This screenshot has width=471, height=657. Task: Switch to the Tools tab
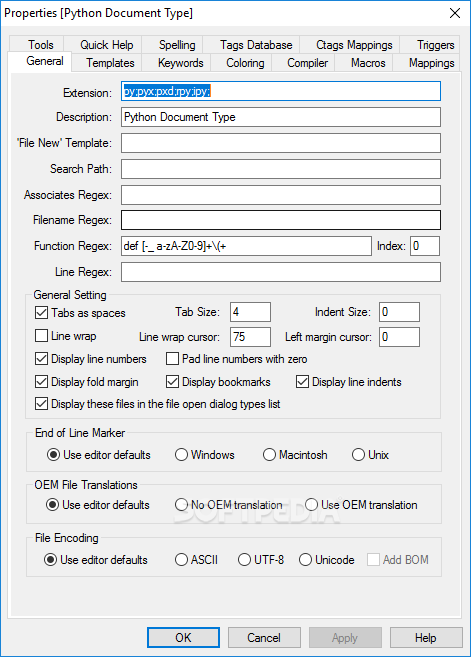tap(36, 45)
